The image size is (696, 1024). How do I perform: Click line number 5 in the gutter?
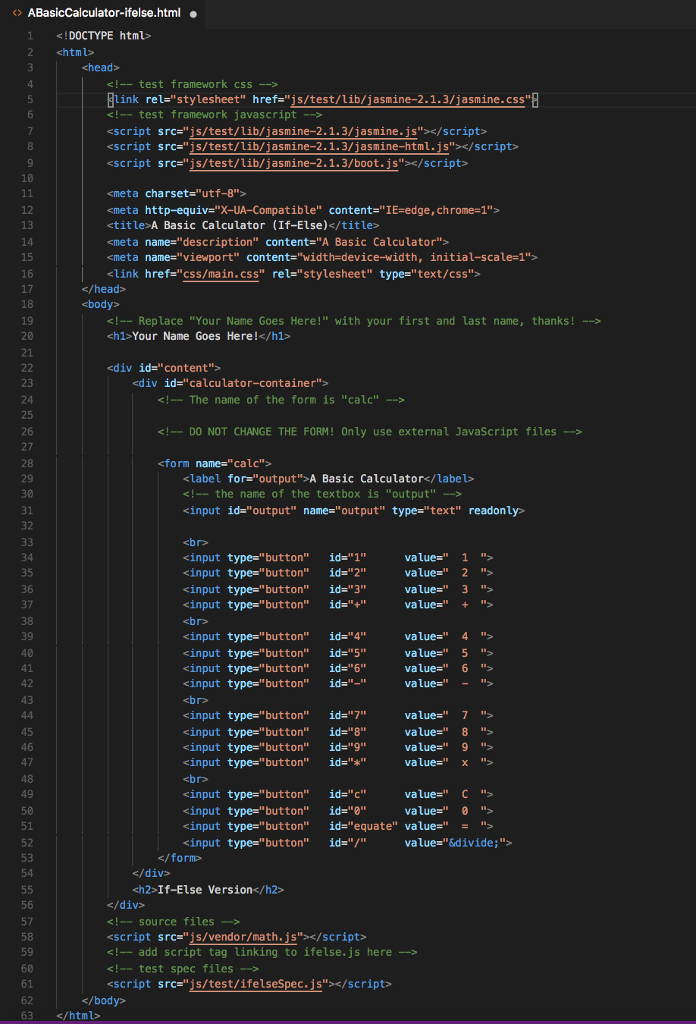tap(30, 100)
